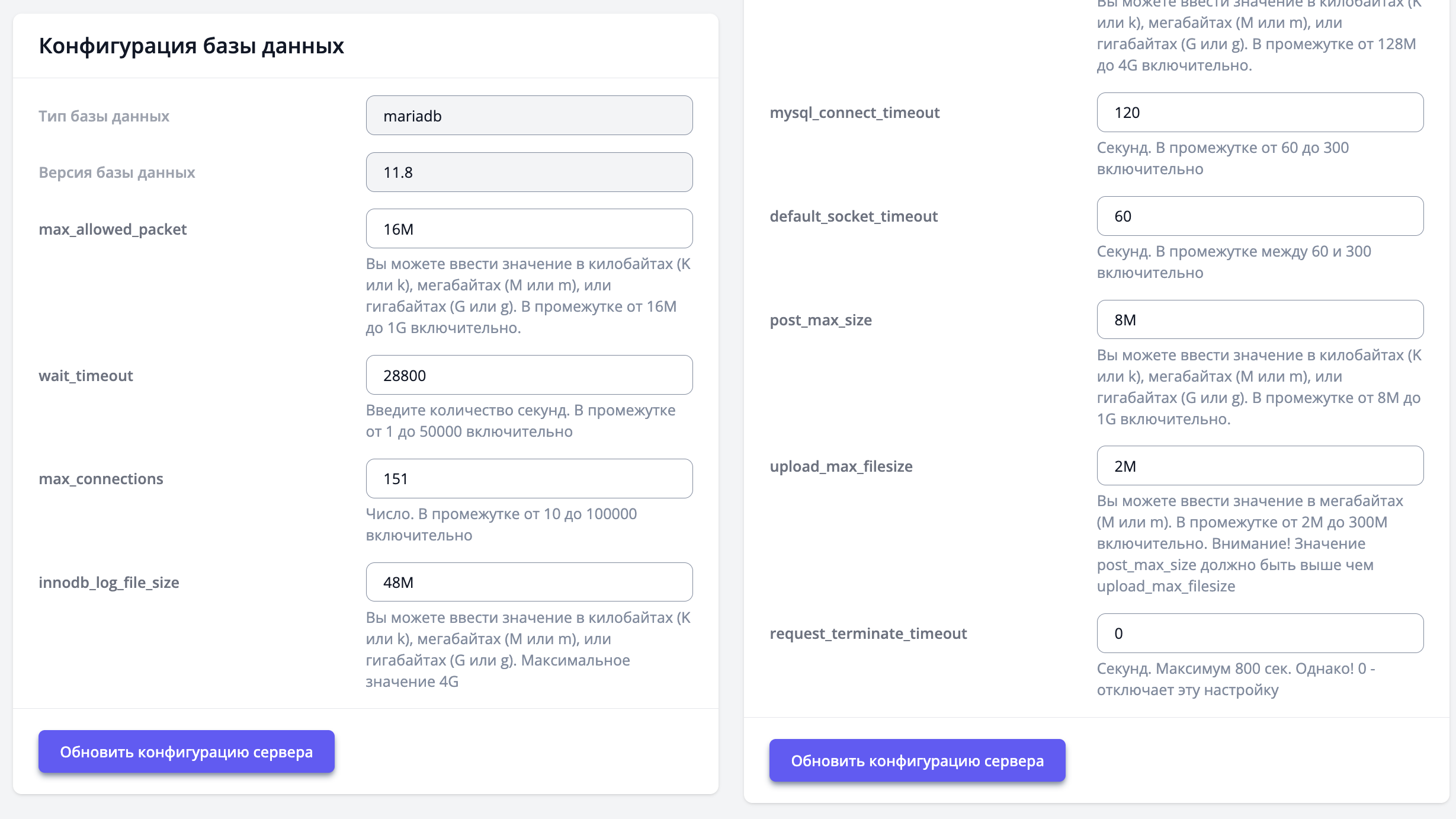
Task: Click the innodb_log_file_size label
Action: (x=109, y=583)
